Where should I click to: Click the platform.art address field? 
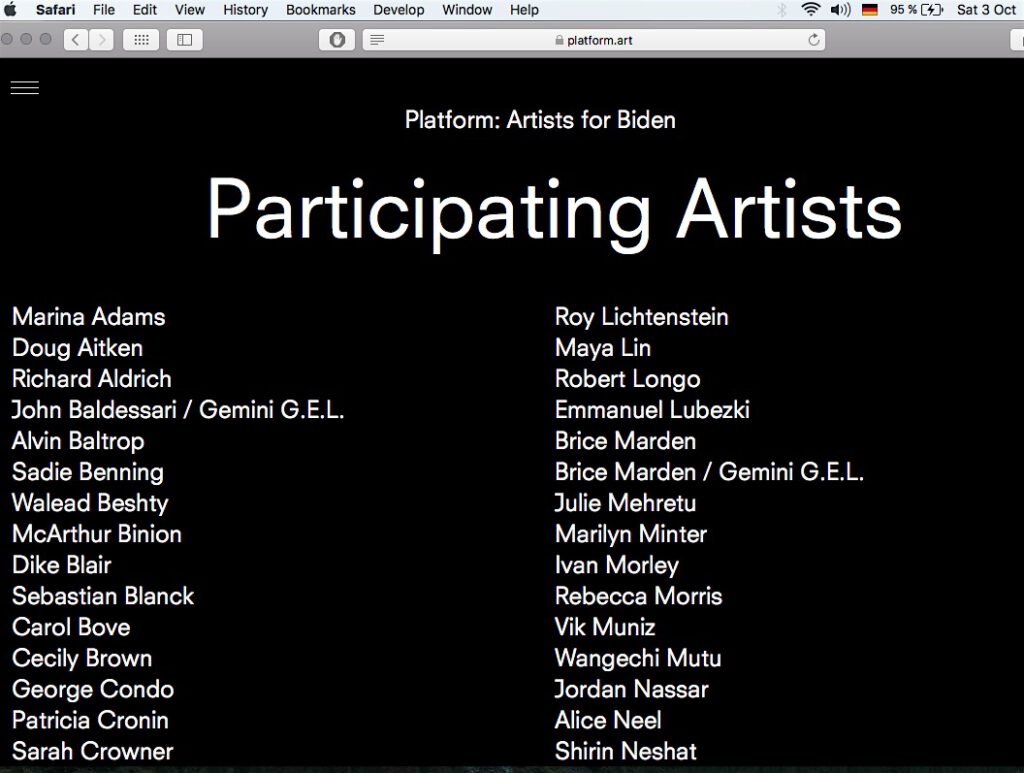tap(594, 40)
